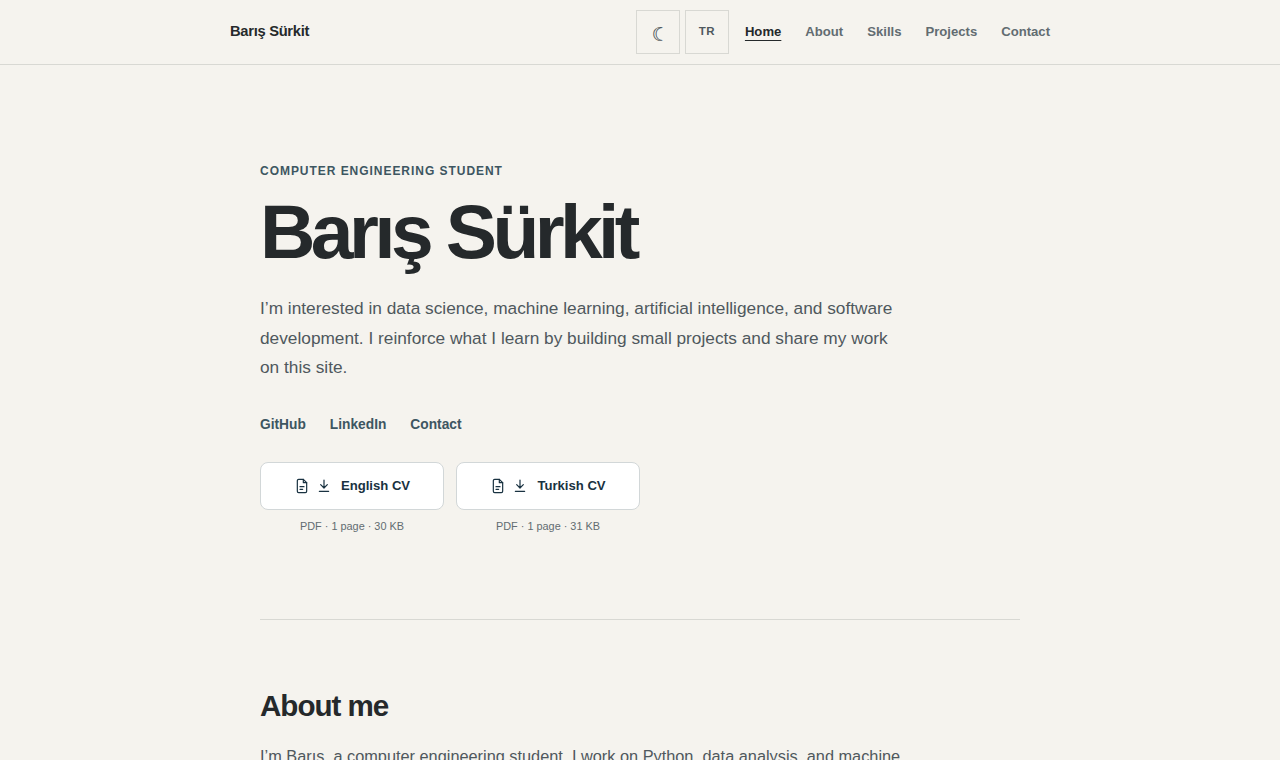The height and width of the screenshot is (760, 1280).
Task: Go to the About nav link
Action: (x=824, y=32)
